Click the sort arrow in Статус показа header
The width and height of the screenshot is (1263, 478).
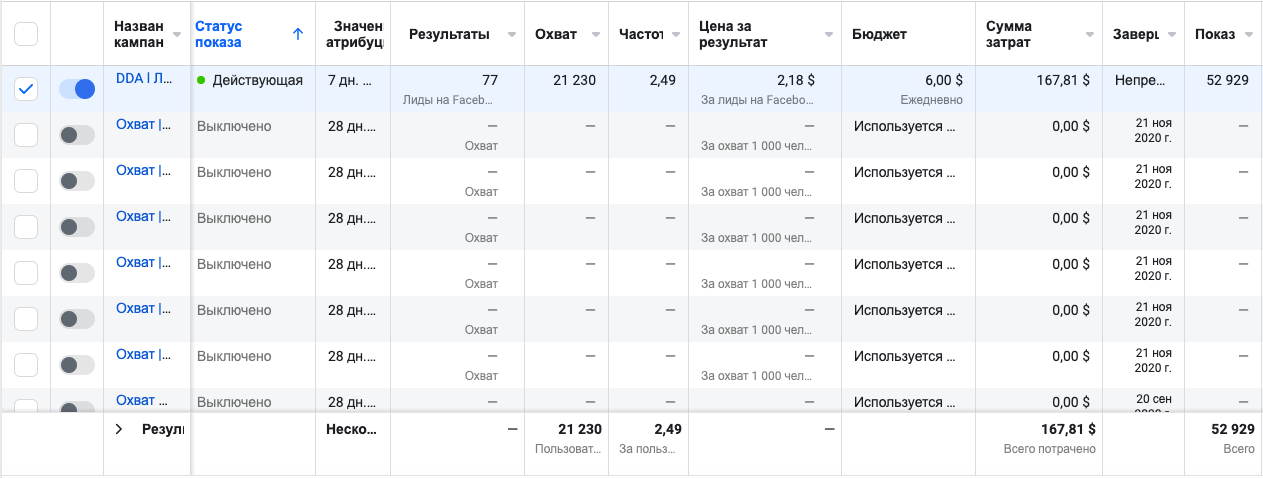(x=297, y=34)
